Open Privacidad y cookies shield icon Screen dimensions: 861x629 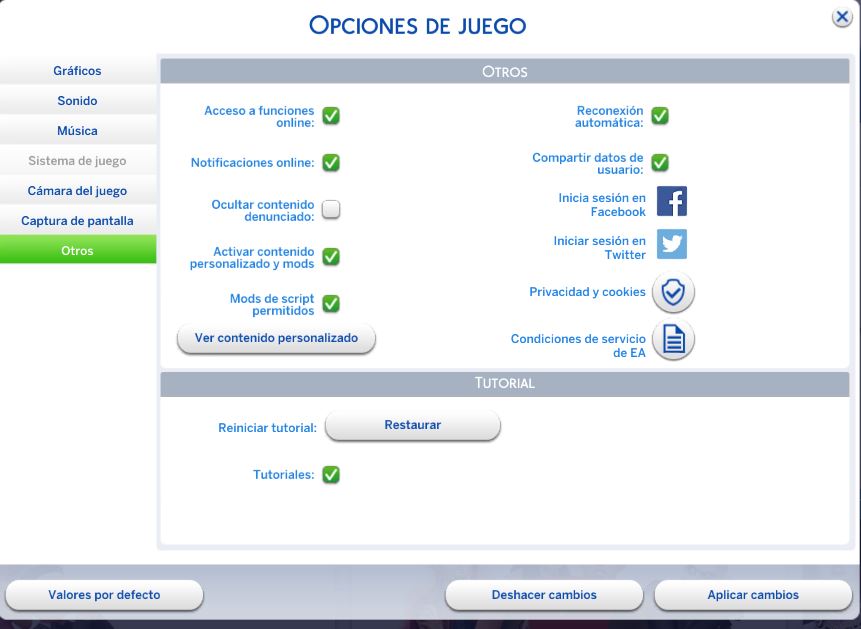[673, 293]
